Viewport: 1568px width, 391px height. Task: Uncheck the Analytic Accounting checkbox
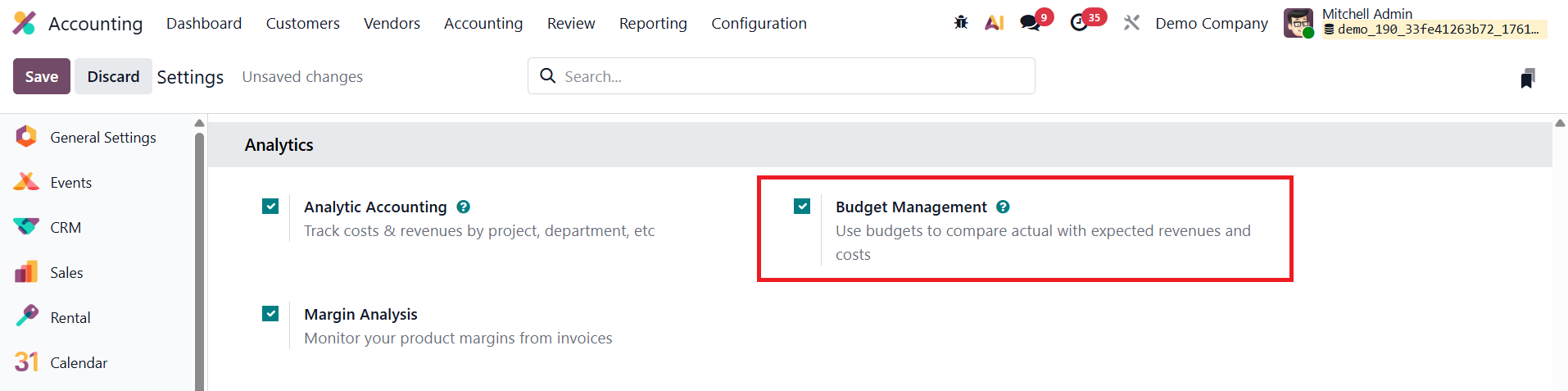click(x=270, y=207)
